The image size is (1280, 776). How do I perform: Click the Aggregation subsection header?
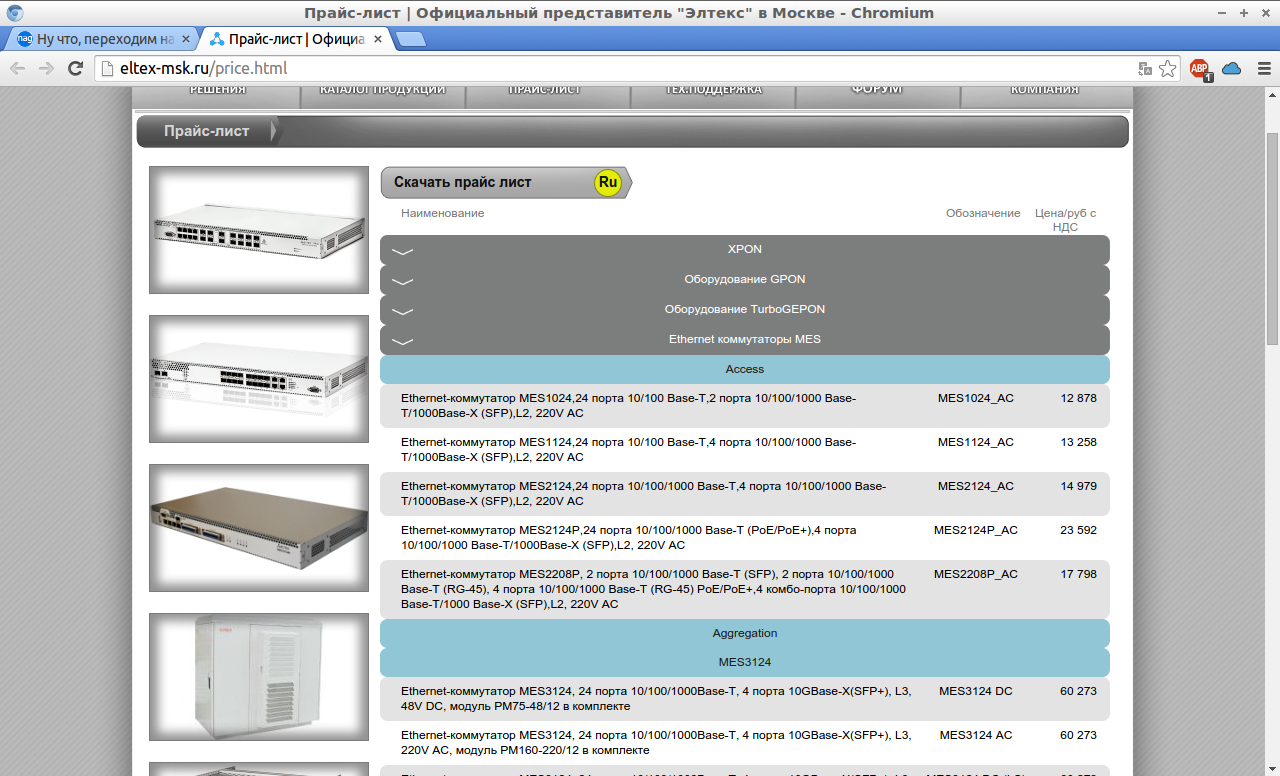coord(745,634)
